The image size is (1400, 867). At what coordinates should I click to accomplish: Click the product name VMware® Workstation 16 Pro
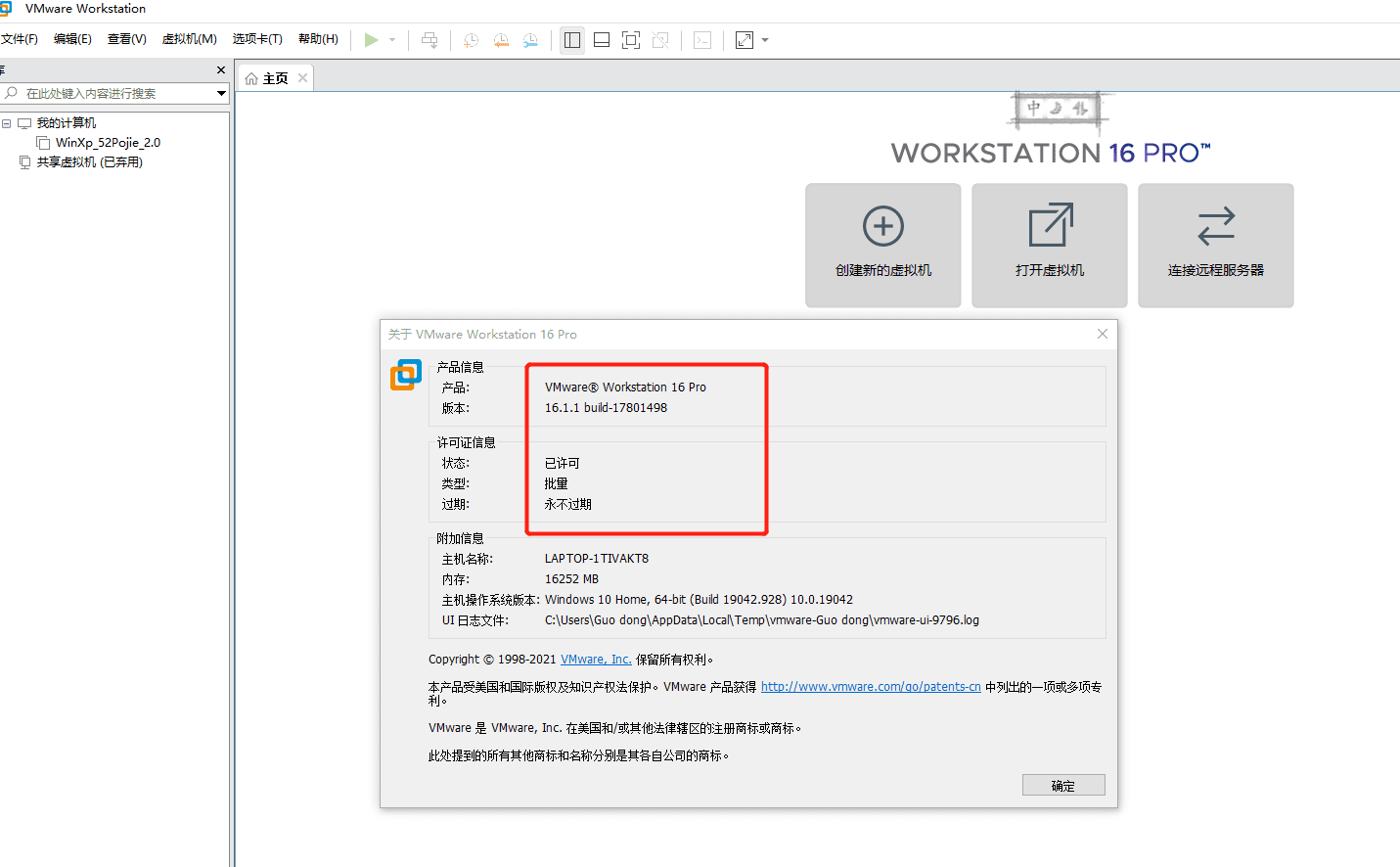coord(625,388)
